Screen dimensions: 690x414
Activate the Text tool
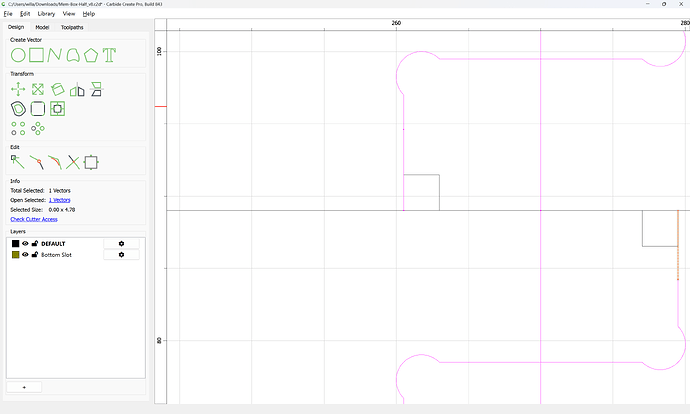pyautogui.click(x=109, y=55)
